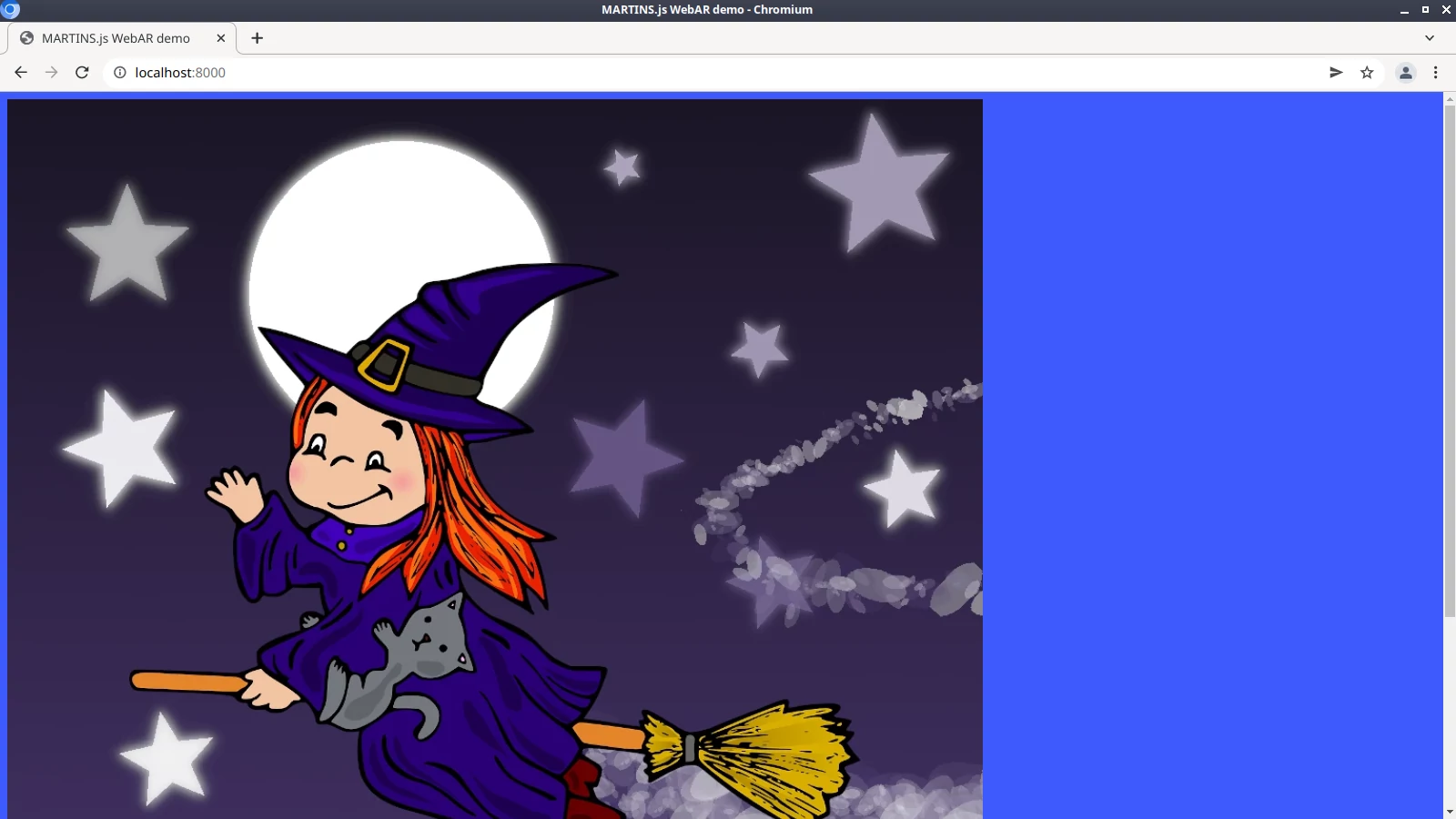Screen dimensions: 1456x819
Task: Click the scrollbar down arrow
Action: (1449, 812)
